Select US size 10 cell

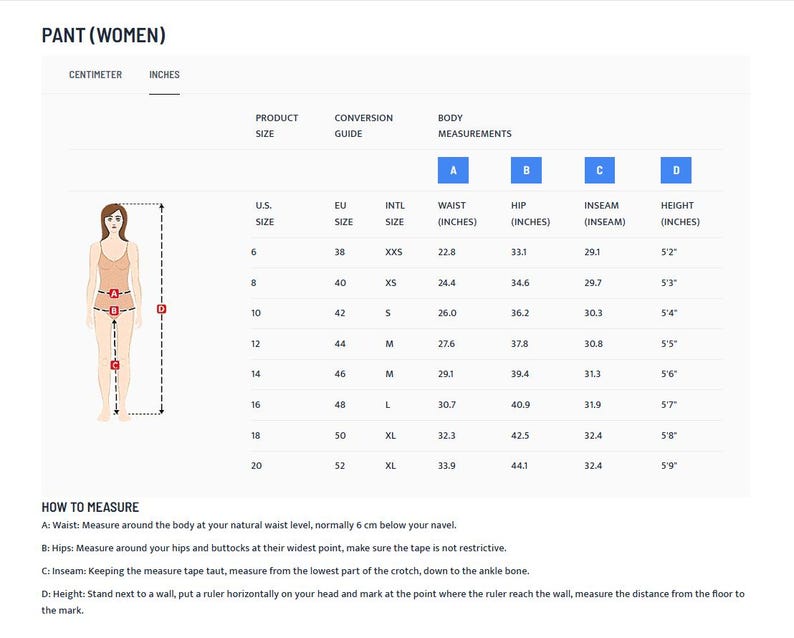point(256,313)
